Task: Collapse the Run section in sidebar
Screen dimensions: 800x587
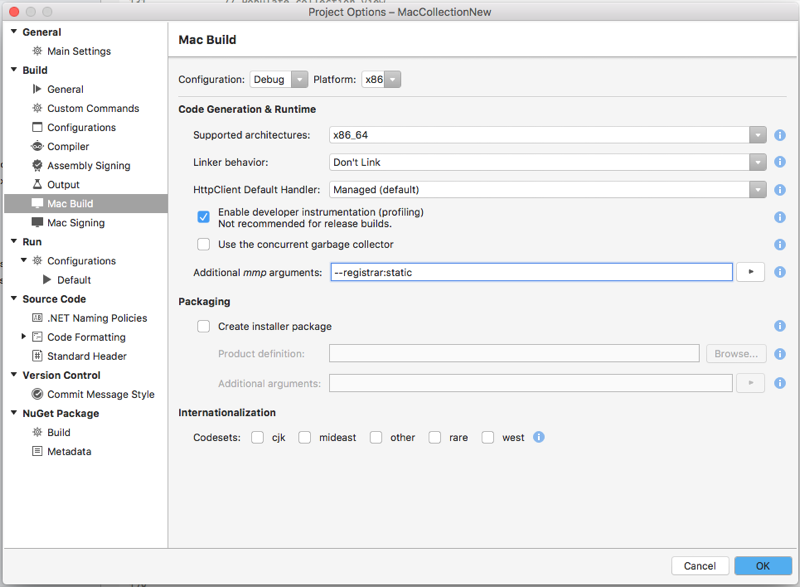Action: (x=13, y=241)
